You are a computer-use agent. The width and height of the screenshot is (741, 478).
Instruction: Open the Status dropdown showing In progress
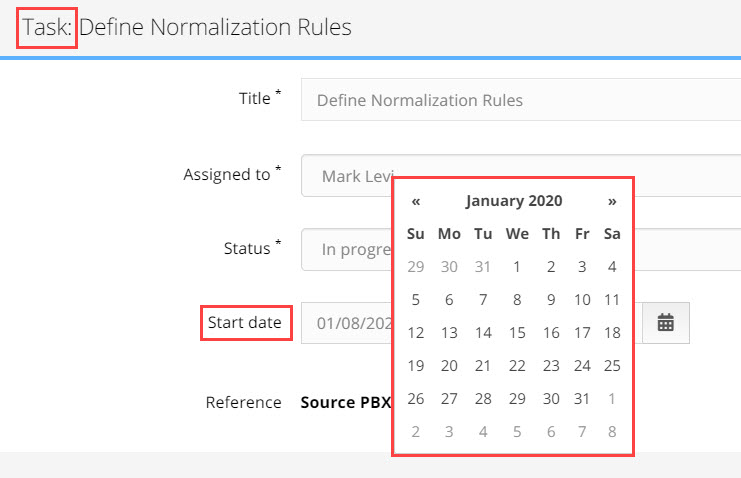point(521,250)
